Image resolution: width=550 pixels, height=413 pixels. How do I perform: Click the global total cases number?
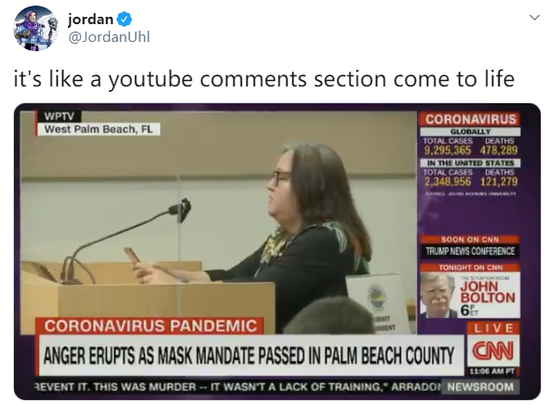(x=448, y=150)
